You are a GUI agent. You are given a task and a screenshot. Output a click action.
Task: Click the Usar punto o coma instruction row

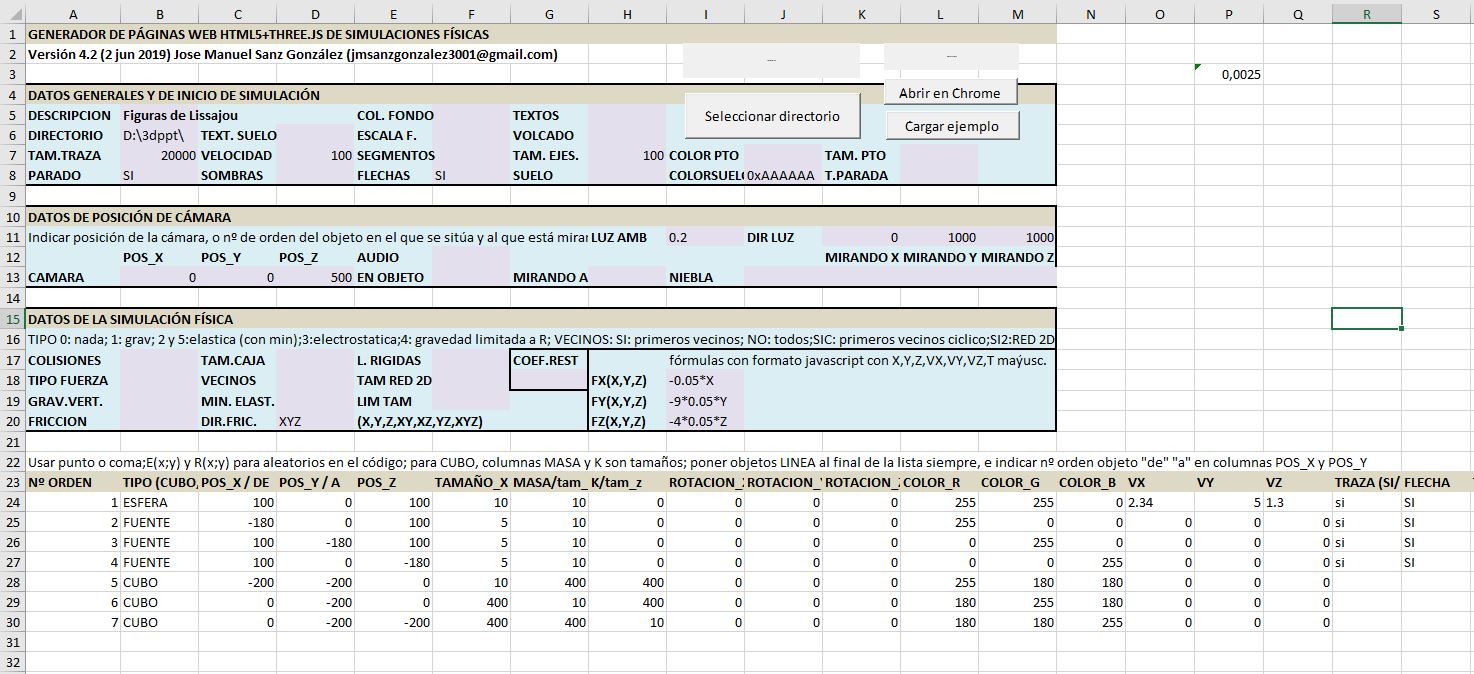coord(697,462)
